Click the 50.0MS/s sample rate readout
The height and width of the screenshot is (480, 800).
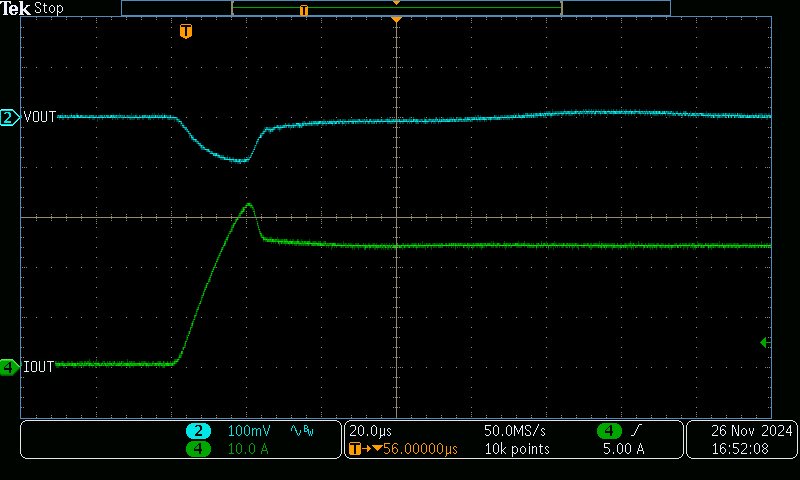coord(515,431)
